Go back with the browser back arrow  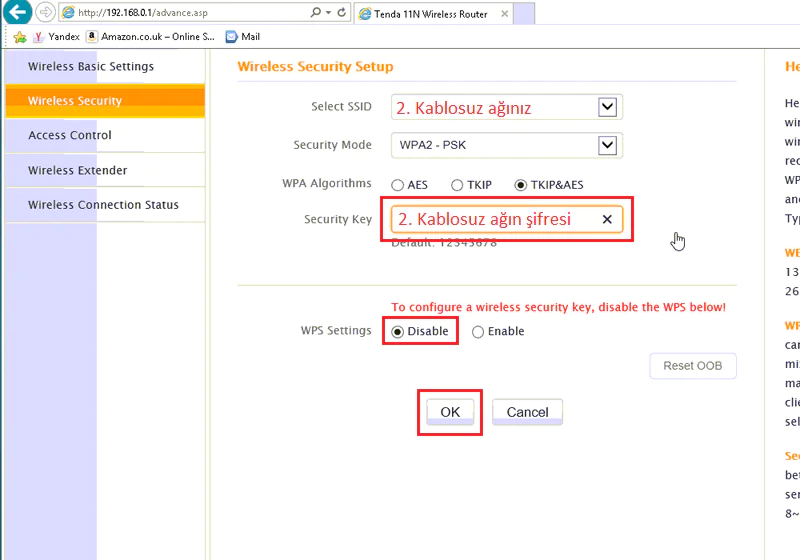click(17, 12)
